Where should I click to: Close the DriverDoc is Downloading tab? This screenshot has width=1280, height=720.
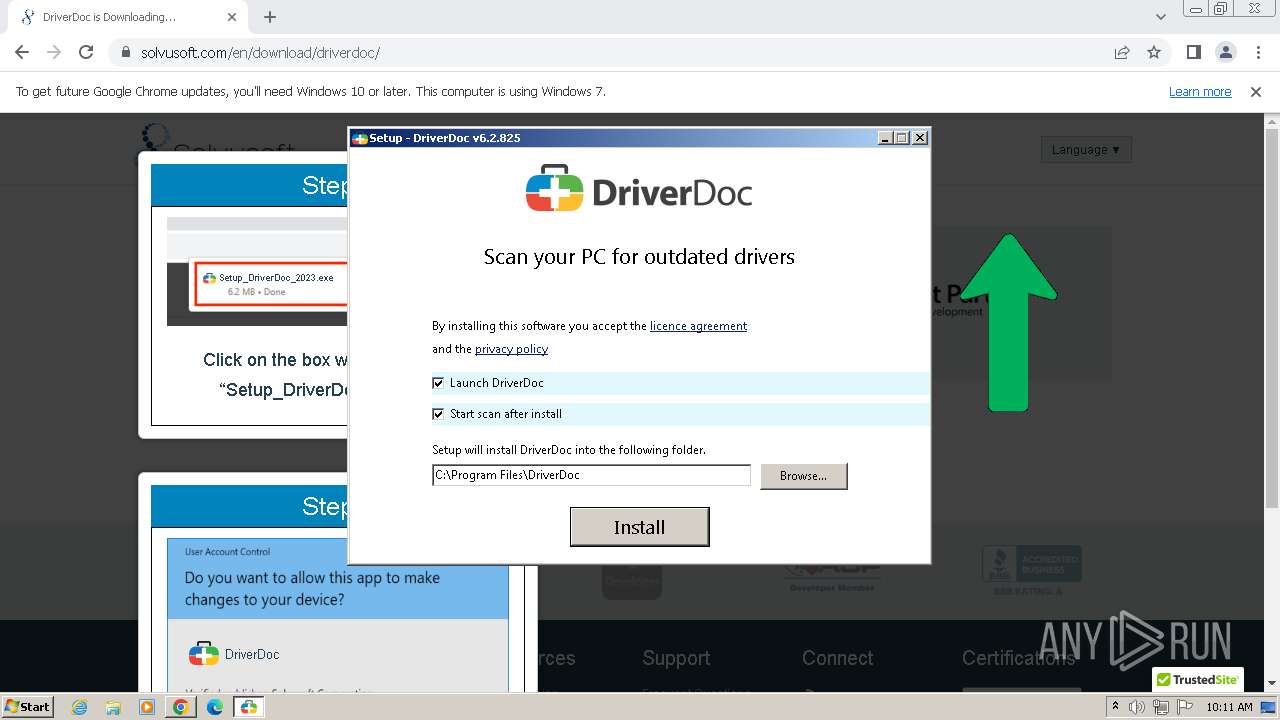pyautogui.click(x=232, y=17)
